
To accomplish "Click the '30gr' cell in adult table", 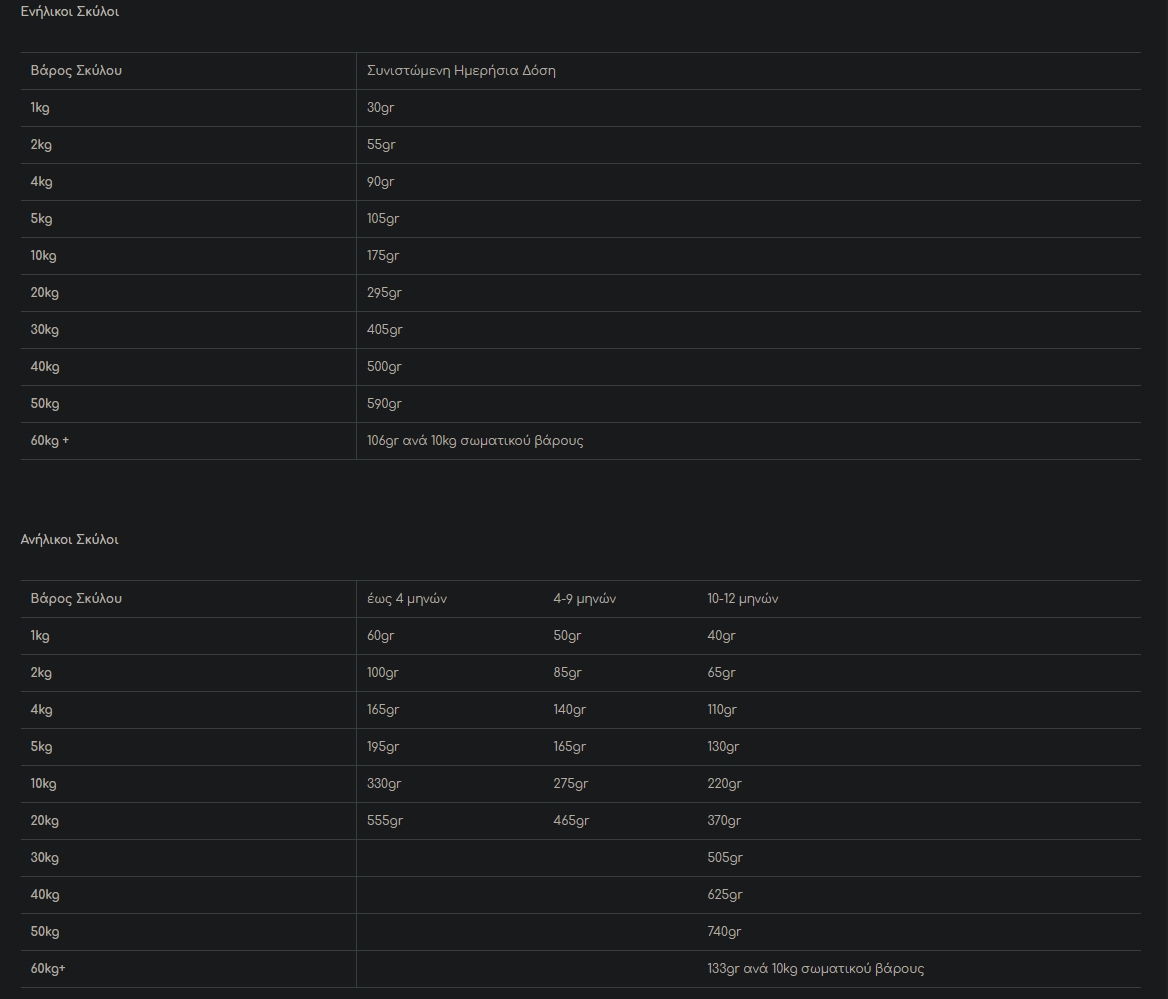I will tap(380, 108).
